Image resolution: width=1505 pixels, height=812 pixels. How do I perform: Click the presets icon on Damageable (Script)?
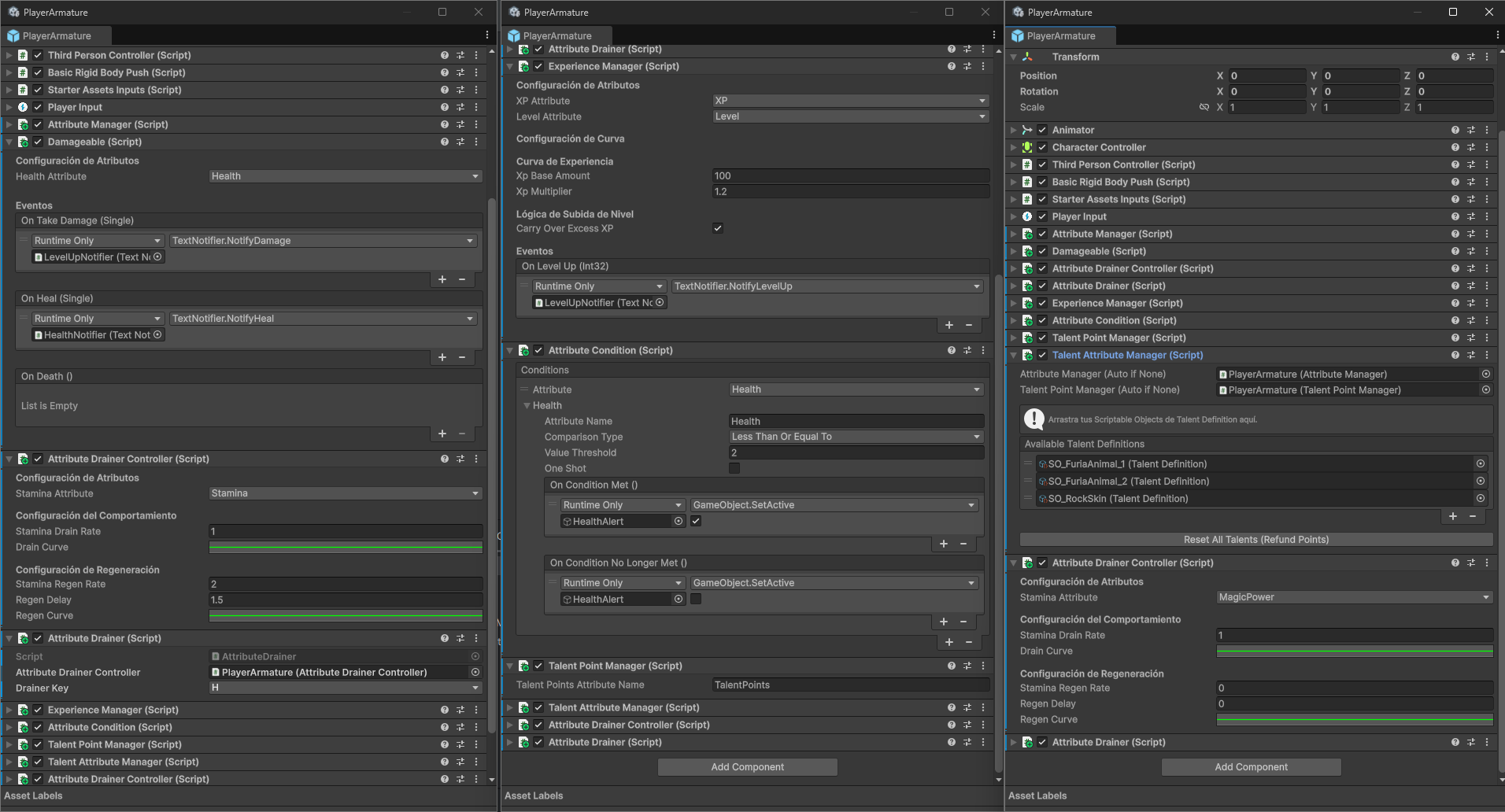460,142
